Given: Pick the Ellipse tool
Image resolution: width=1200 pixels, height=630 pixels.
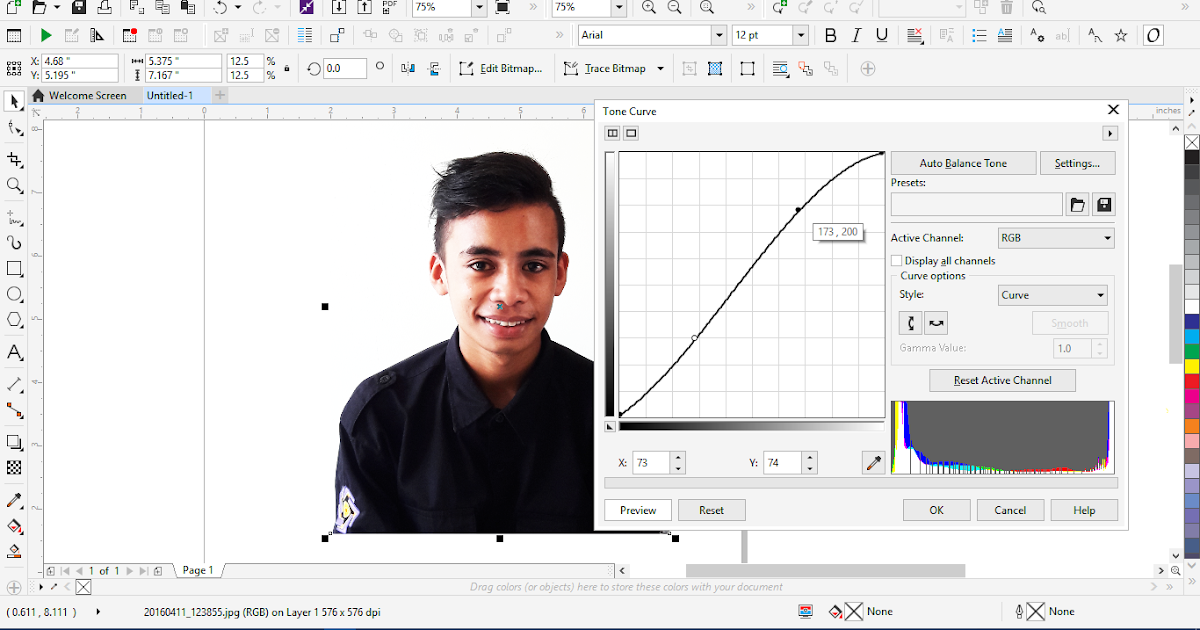Looking at the screenshot, I should tap(13, 294).
